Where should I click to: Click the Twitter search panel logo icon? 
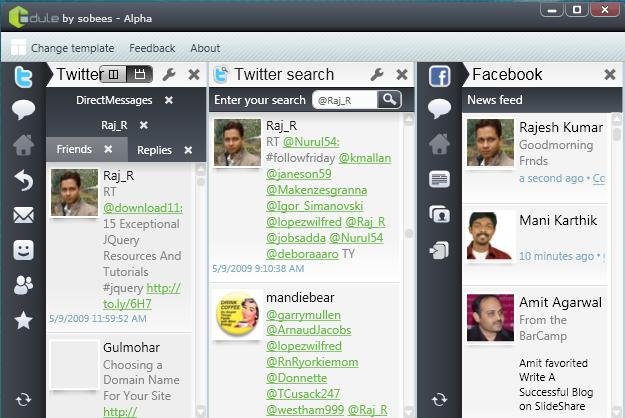(220, 75)
